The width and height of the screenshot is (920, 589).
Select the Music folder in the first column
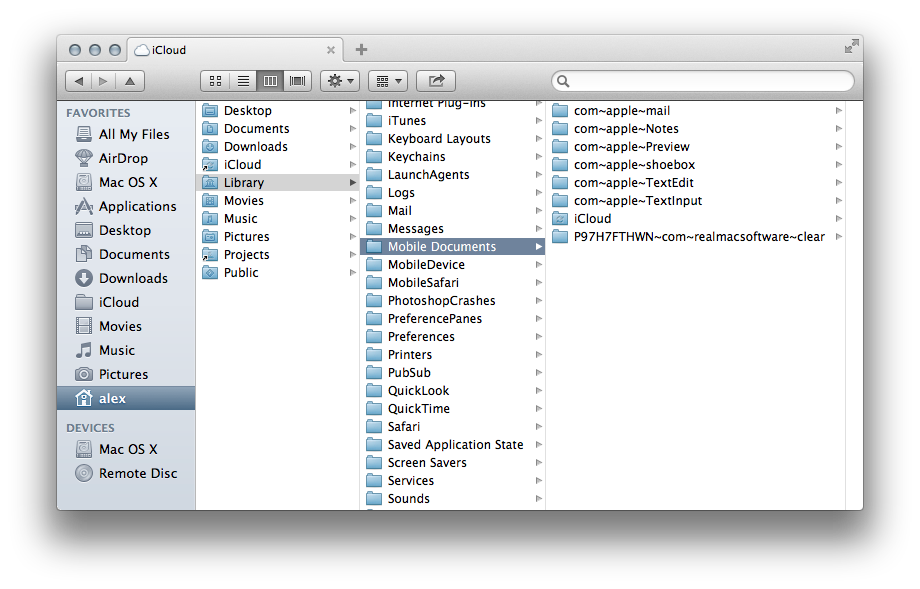coord(277,219)
